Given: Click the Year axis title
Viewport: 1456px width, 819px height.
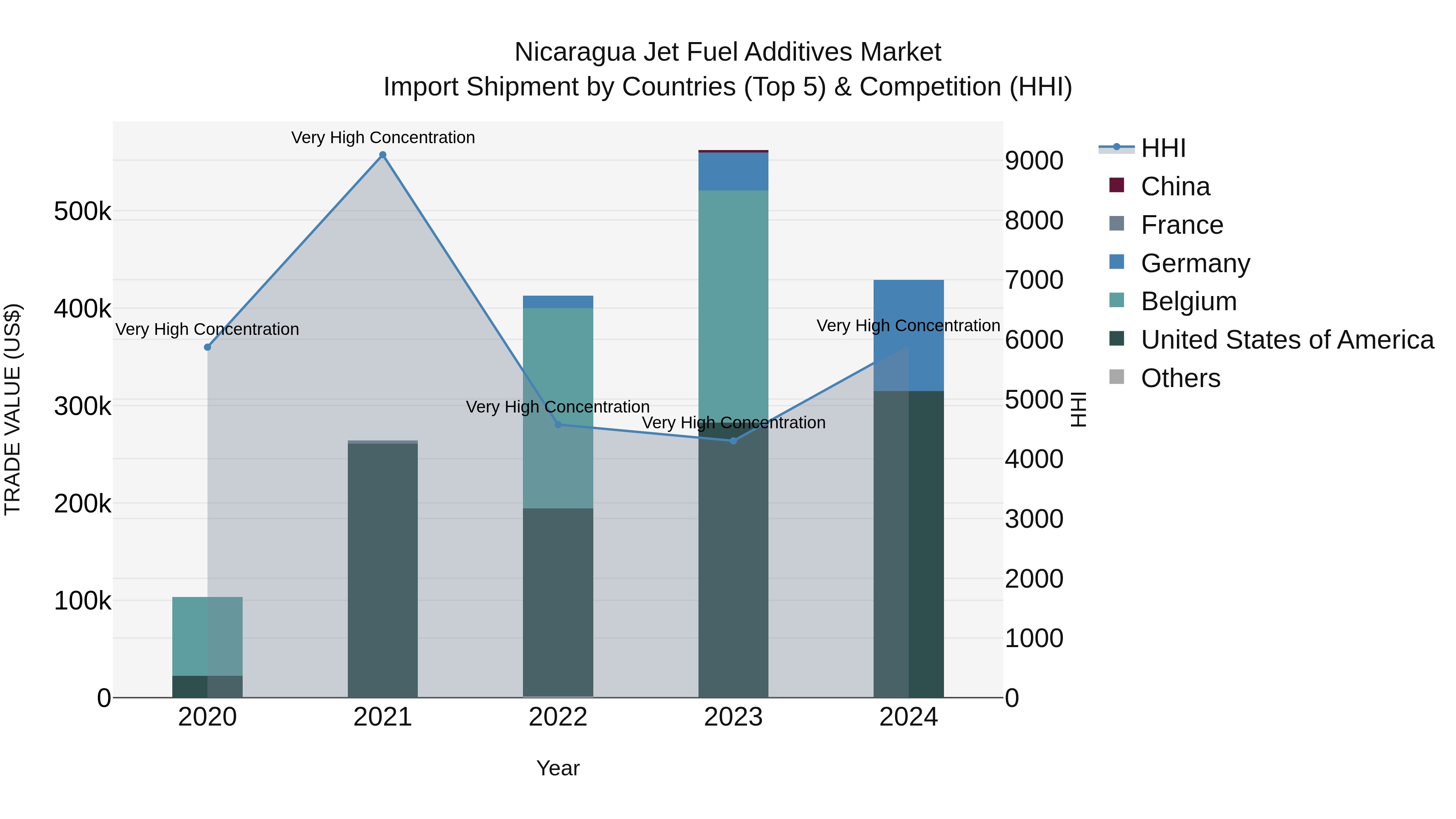Looking at the screenshot, I should pyautogui.click(x=558, y=768).
